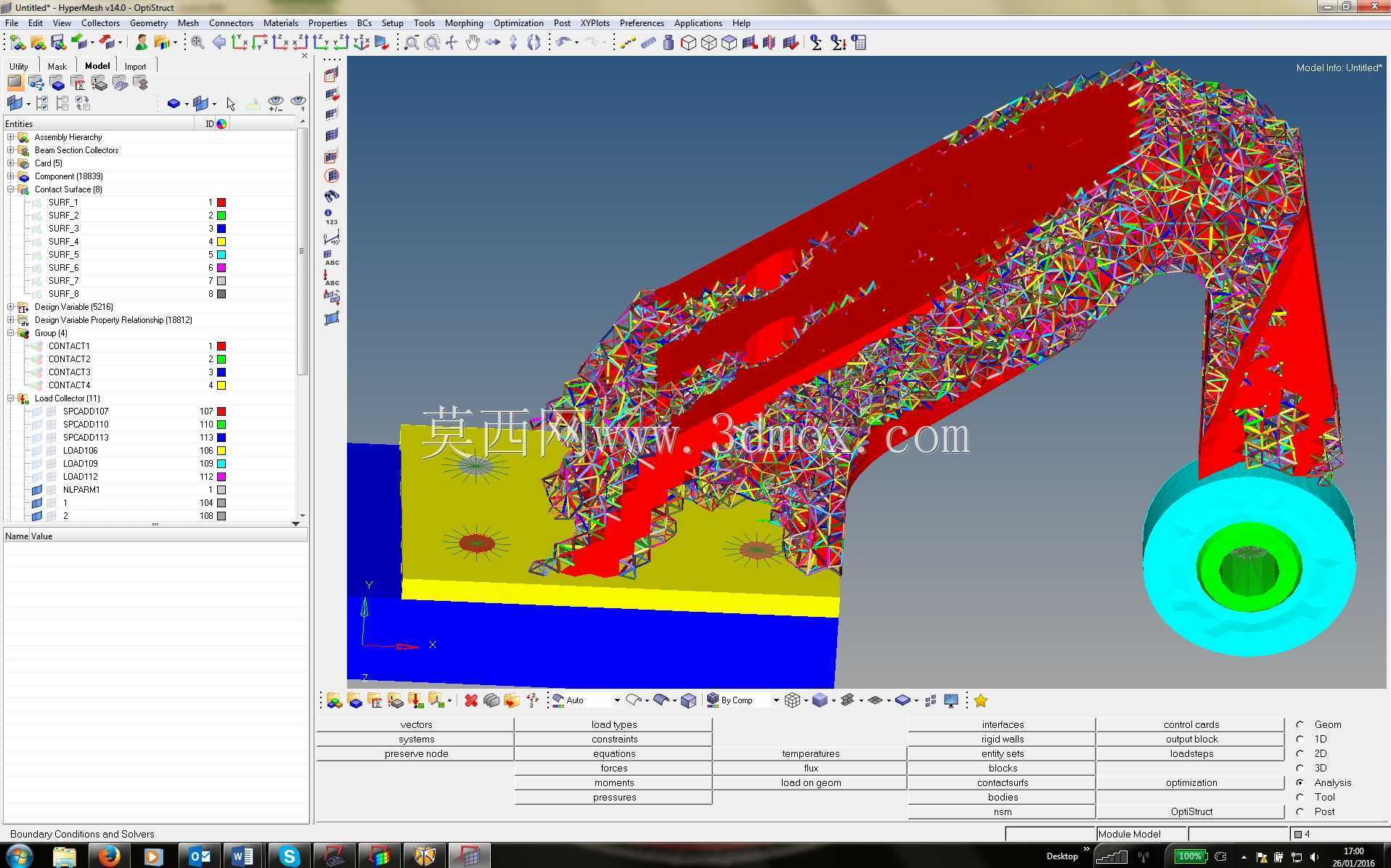The height and width of the screenshot is (868, 1391).
Task: Expand the Card (5) tree node
Action: pyautogui.click(x=11, y=163)
